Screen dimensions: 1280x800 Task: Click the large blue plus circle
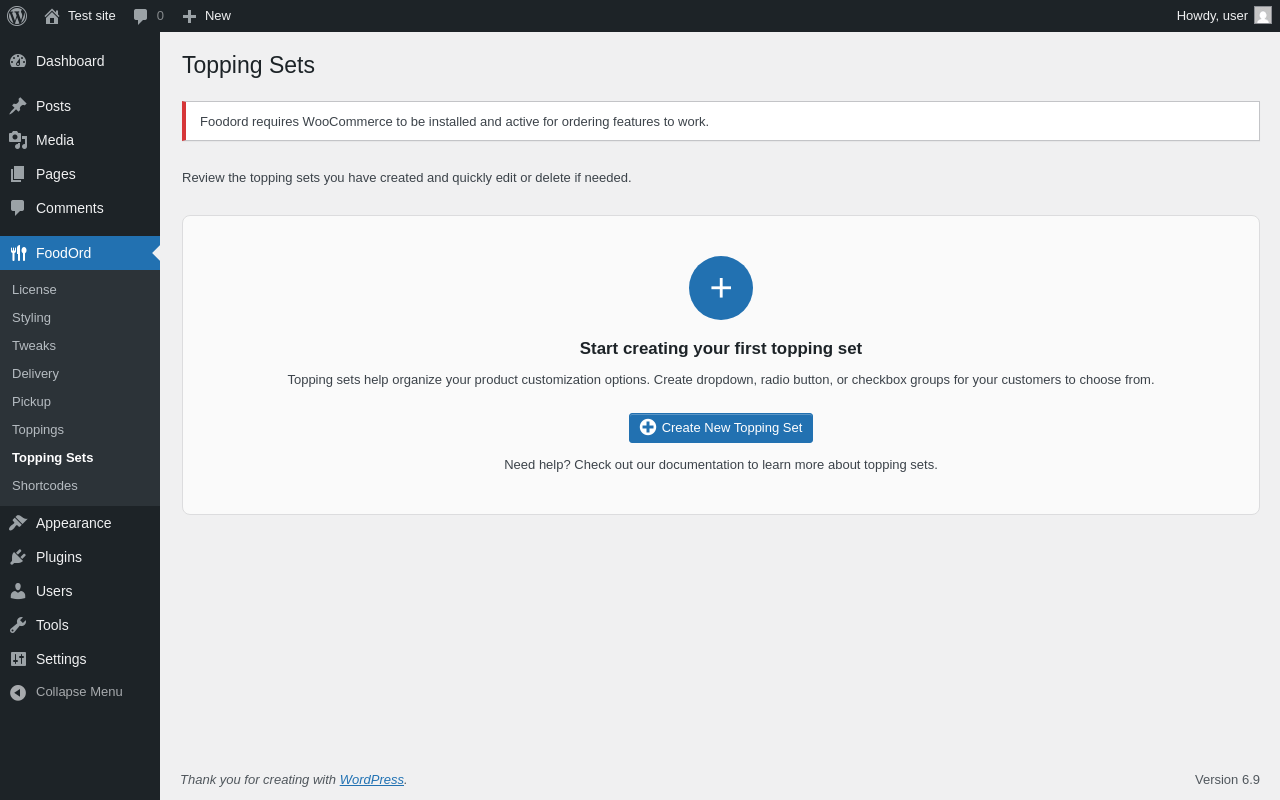pos(720,288)
